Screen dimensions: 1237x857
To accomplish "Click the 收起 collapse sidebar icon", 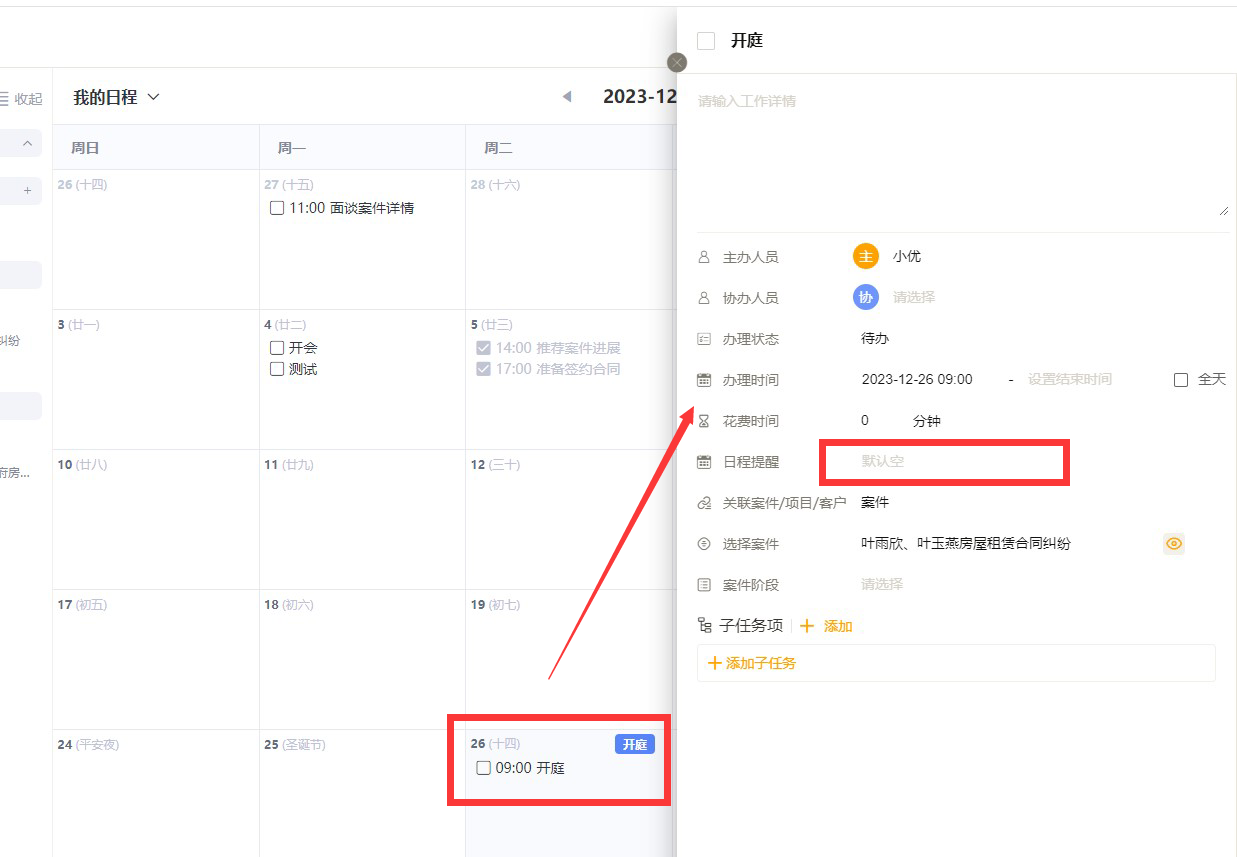I will (4, 99).
